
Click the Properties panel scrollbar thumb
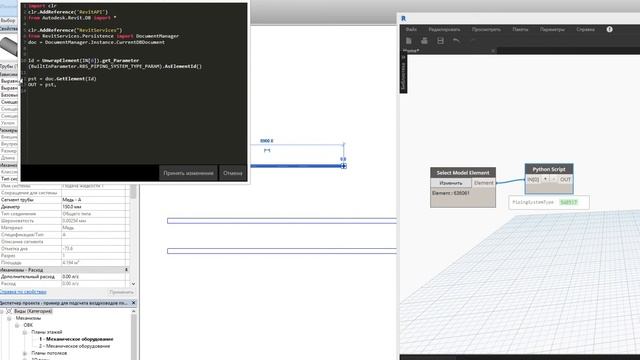pos(133,192)
